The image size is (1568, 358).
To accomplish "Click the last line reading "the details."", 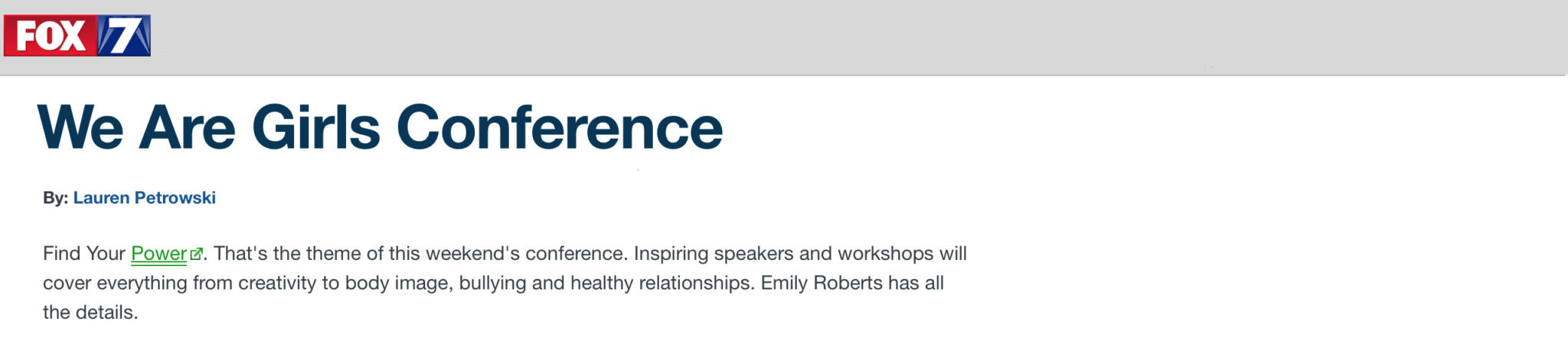I will 90,313.
